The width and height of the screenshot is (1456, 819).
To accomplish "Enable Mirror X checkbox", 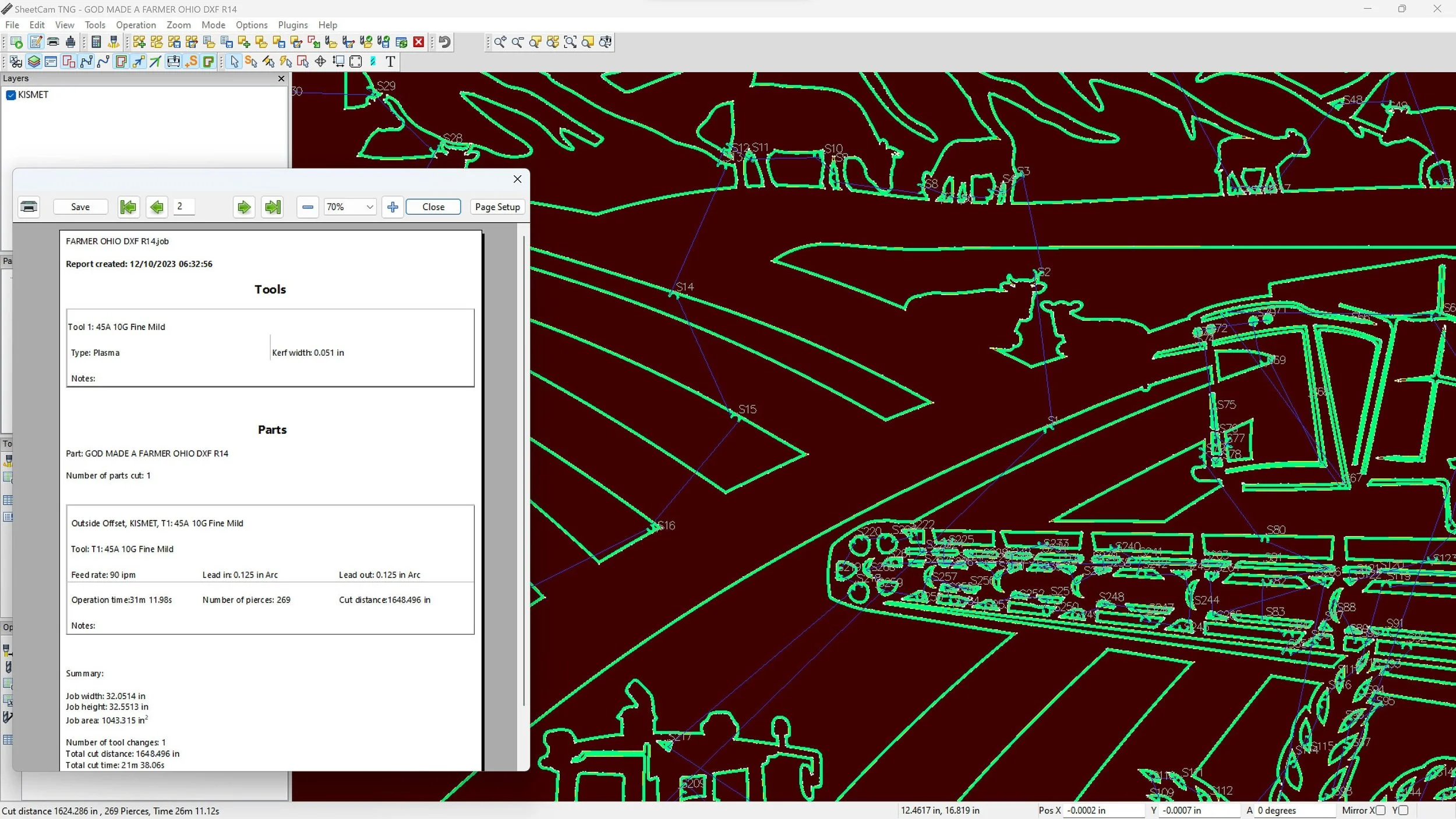I will pyautogui.click(x=1380, y=810).
